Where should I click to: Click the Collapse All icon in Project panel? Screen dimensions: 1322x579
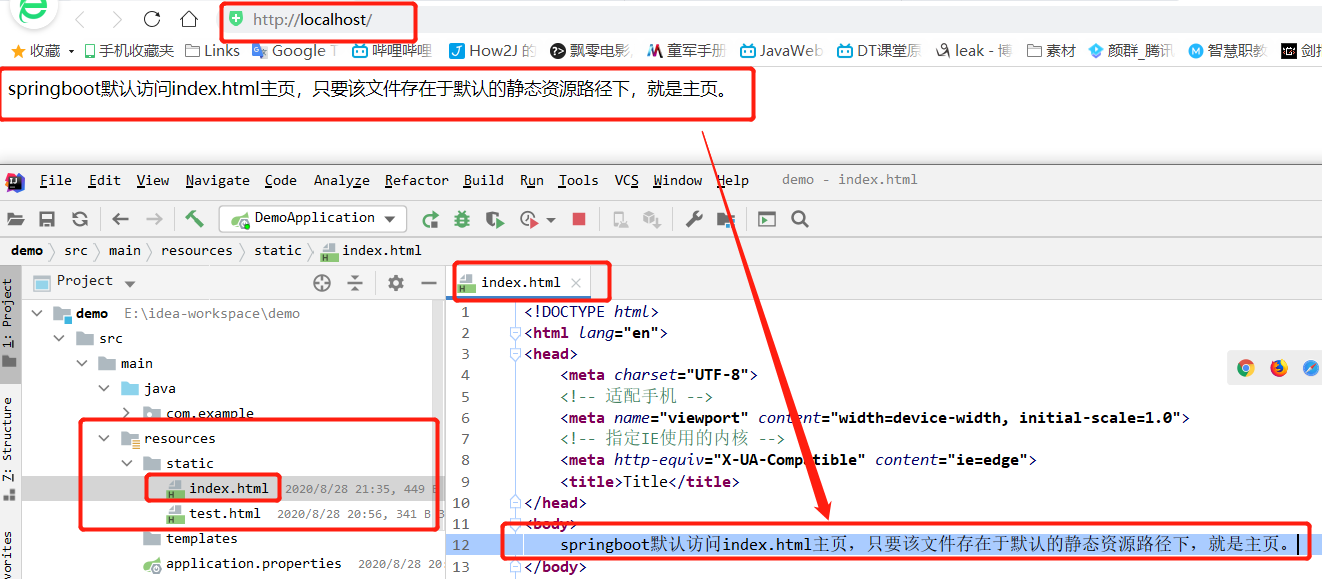(x=354, y=283)
